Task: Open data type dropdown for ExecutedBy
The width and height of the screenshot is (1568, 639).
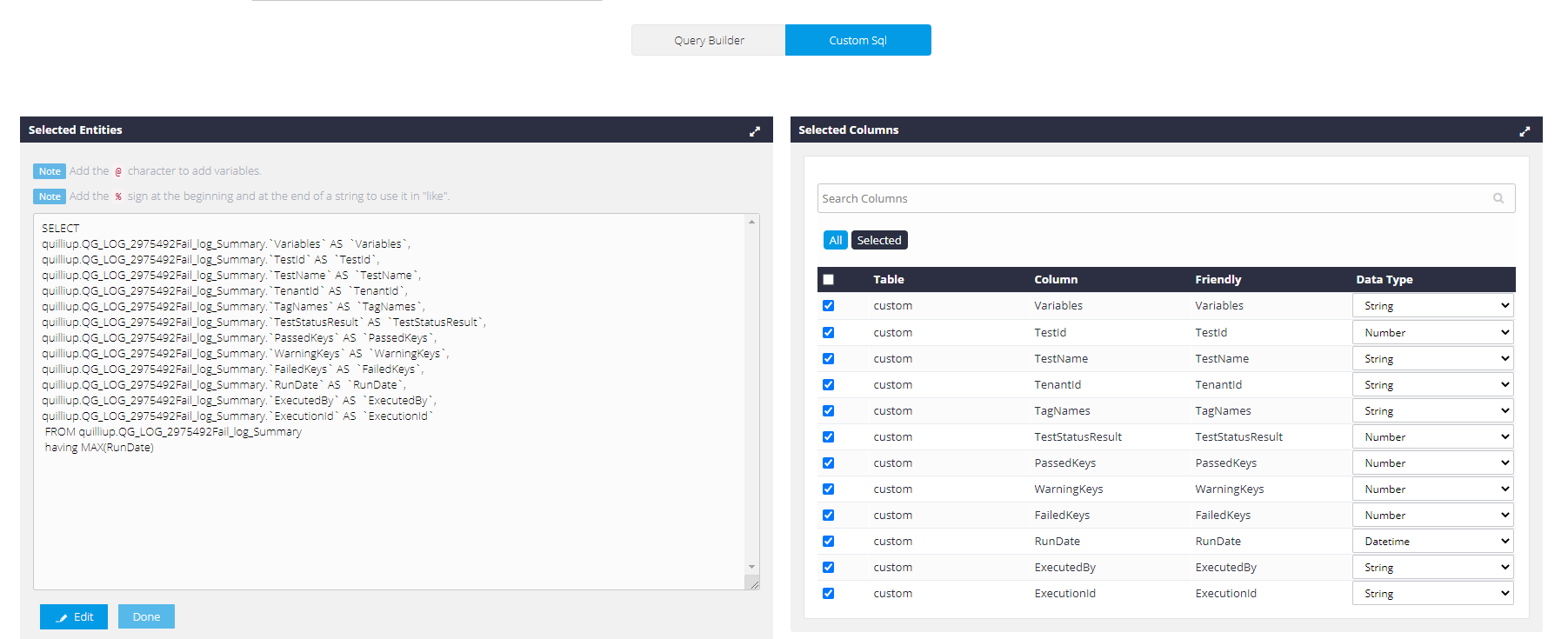Action: tap(1432, 567)
